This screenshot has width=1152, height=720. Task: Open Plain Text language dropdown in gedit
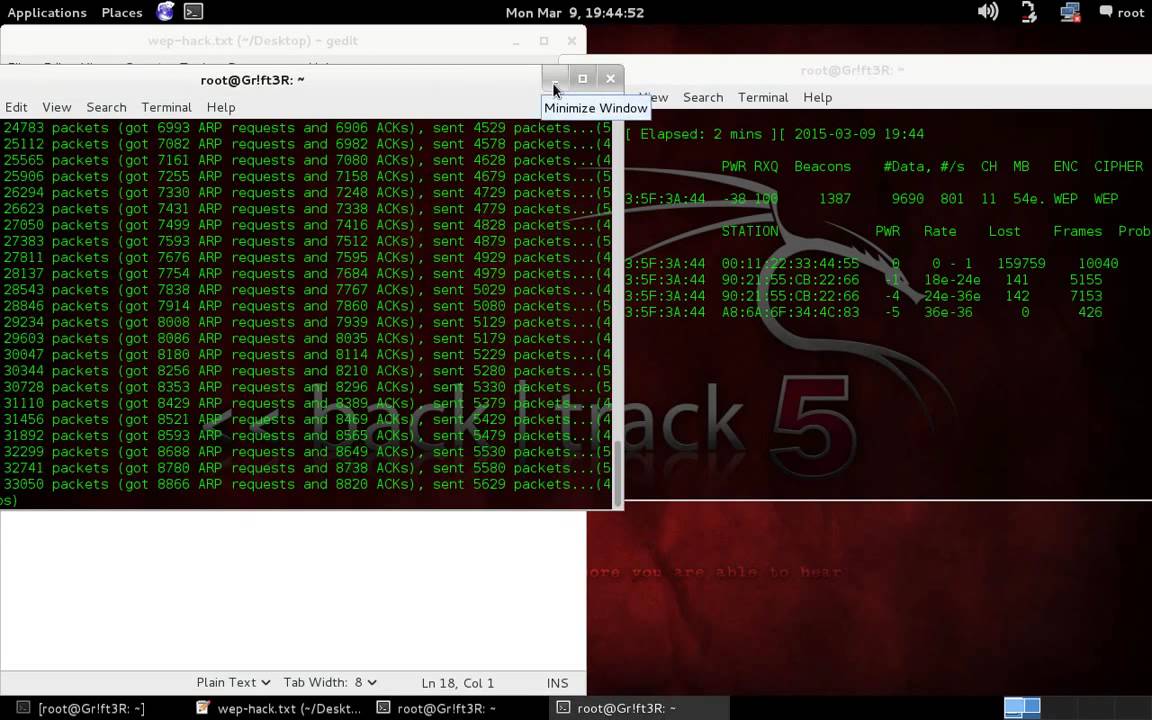(x=233, y=683)
